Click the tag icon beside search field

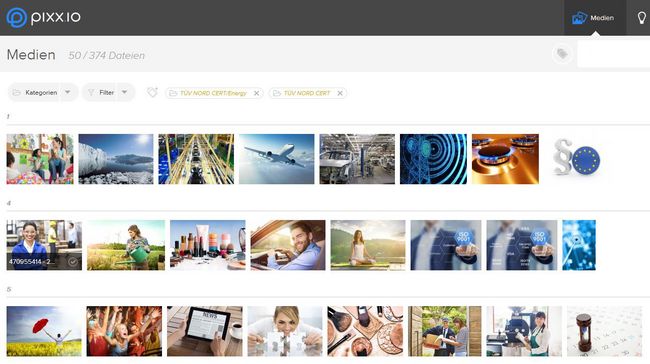click(563, 54)
